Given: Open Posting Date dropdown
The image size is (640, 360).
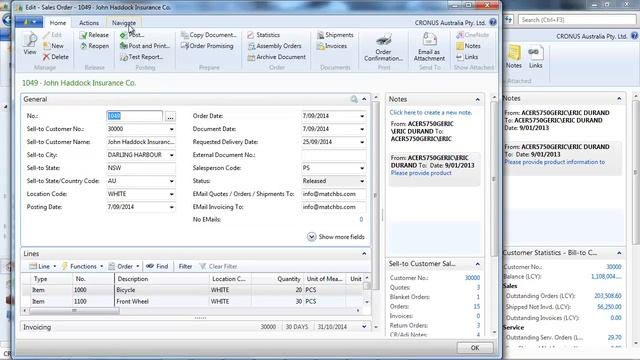Looking at the screenshot, I should [x=171, y=207].
